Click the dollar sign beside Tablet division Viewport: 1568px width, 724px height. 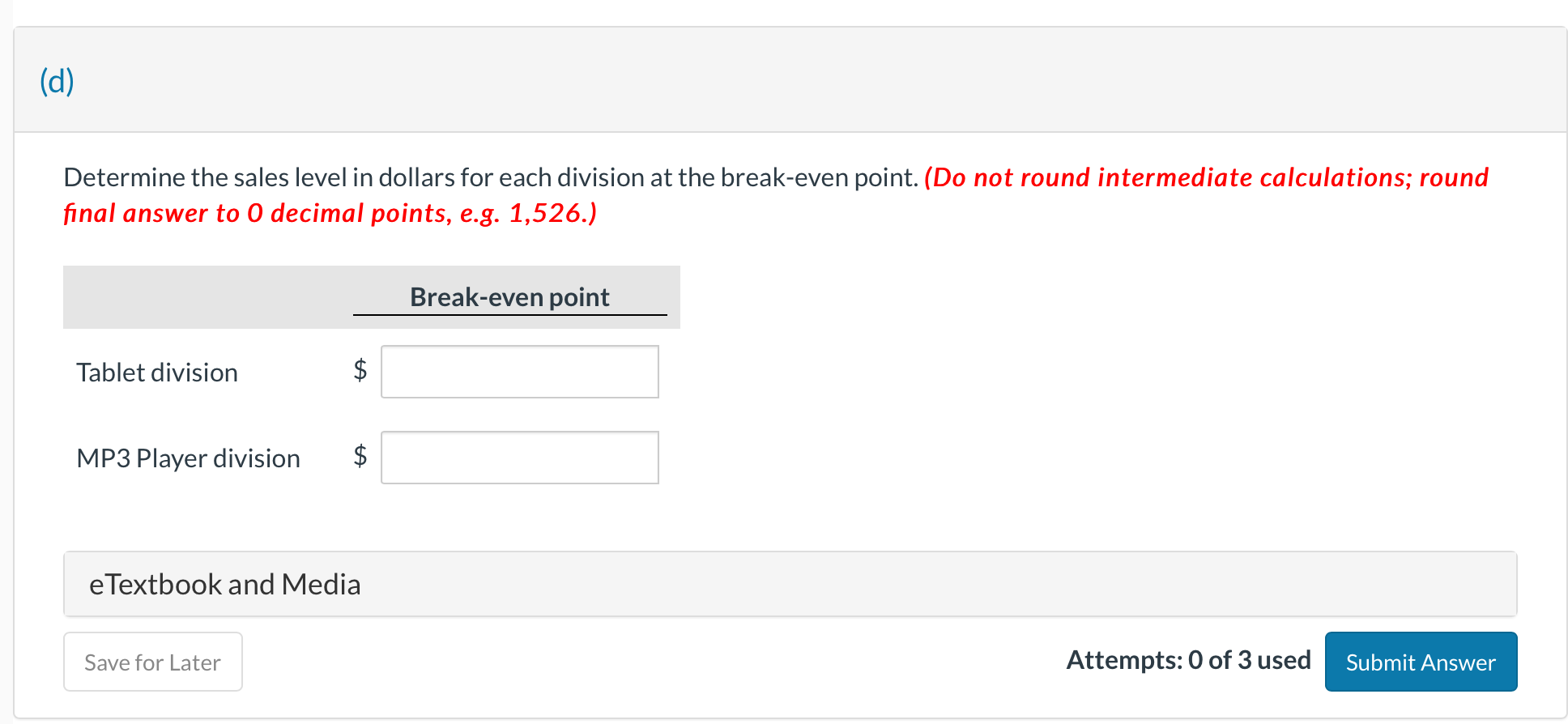[x=360, y=372]
